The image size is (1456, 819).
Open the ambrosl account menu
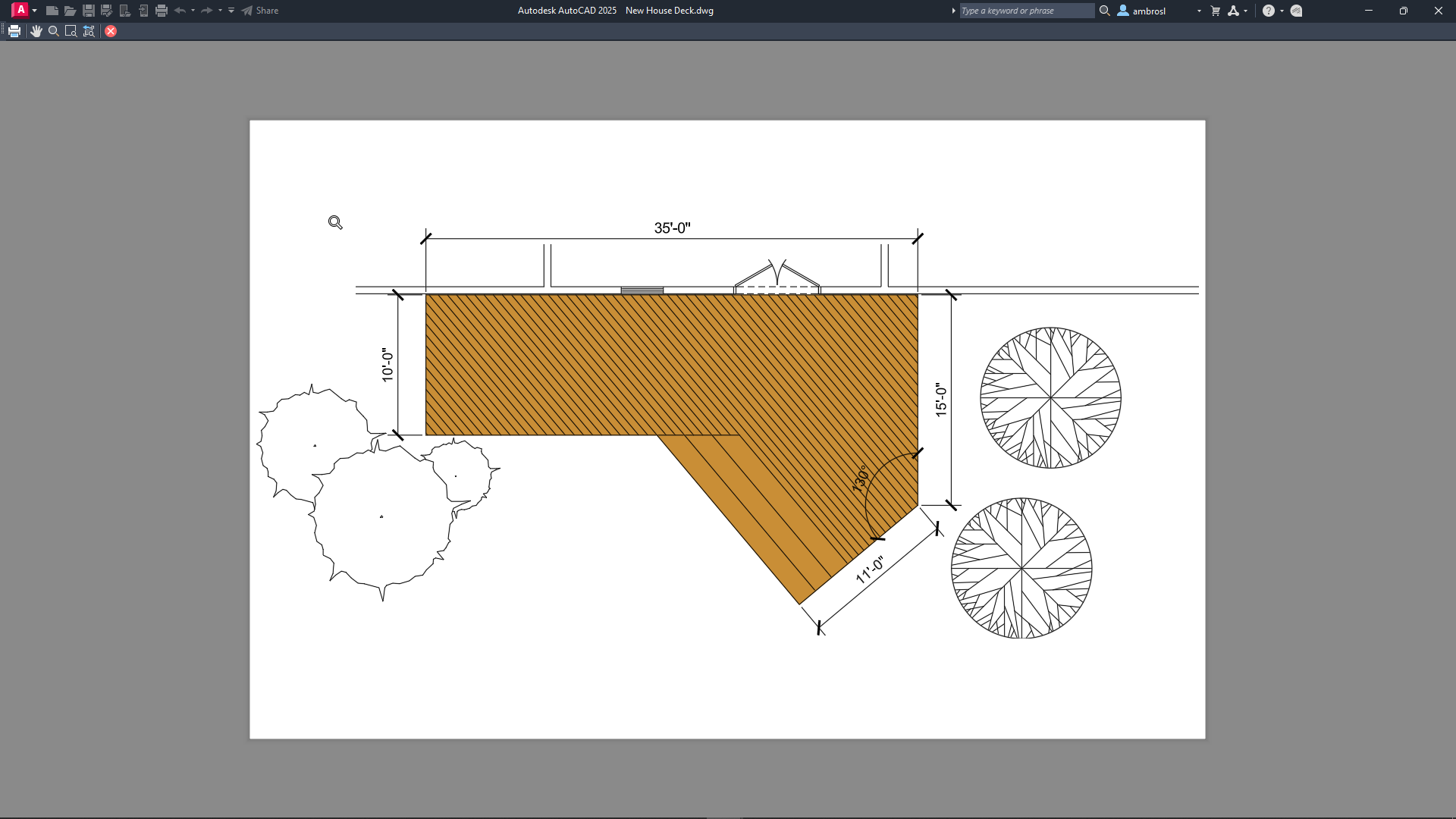pyautogui.click(x=1149, y=11)
